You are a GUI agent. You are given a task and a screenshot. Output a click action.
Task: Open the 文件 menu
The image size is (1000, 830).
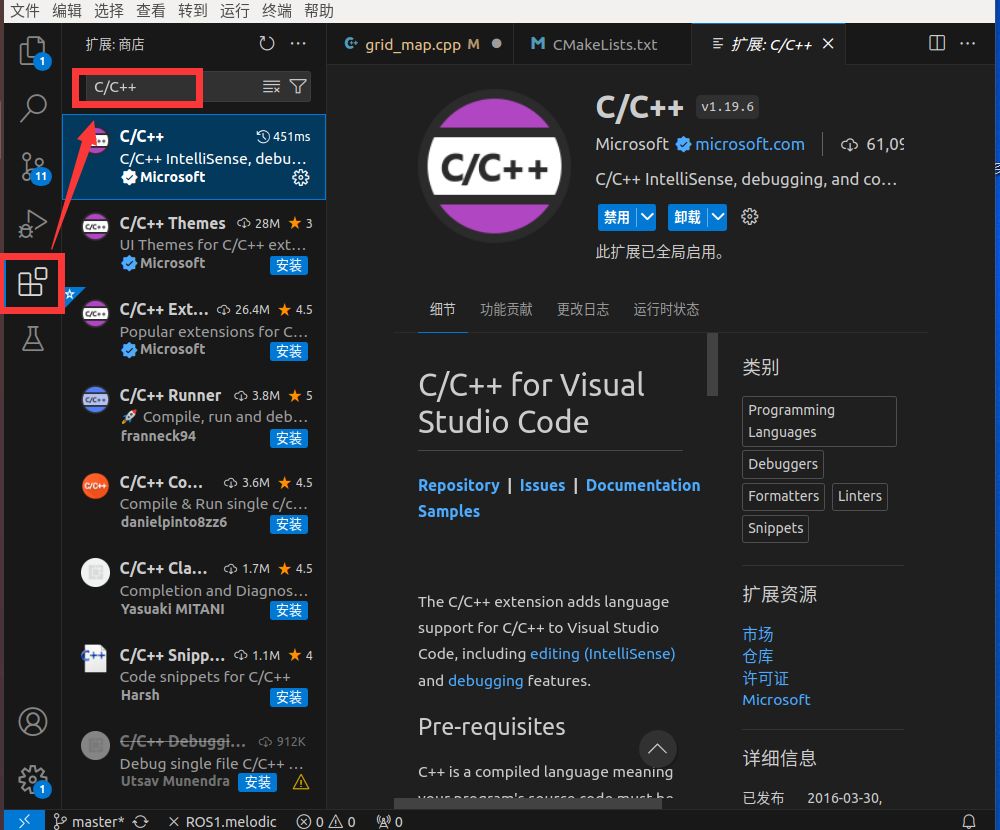[x=24, y=11]
